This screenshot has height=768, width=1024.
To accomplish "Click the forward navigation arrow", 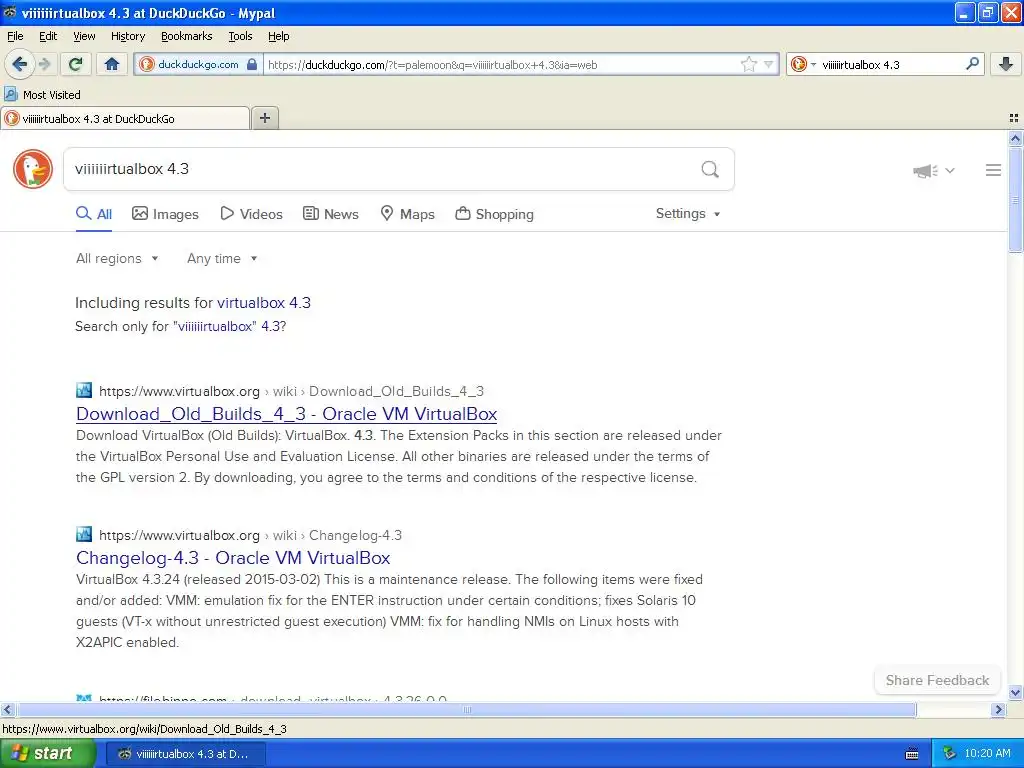I will [x=44, y=64].
